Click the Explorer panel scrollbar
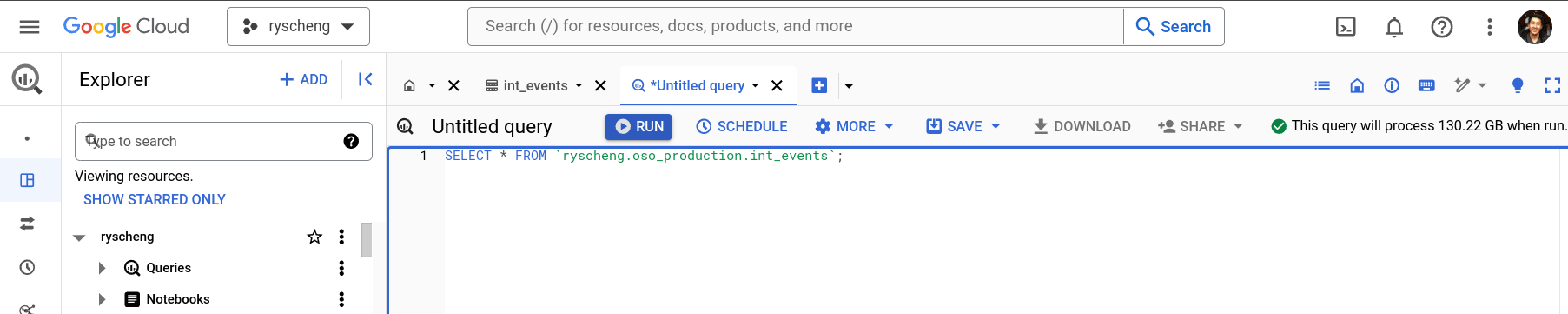The width and height of the screenshot is (1568, 314). click(x=367, y=240)
